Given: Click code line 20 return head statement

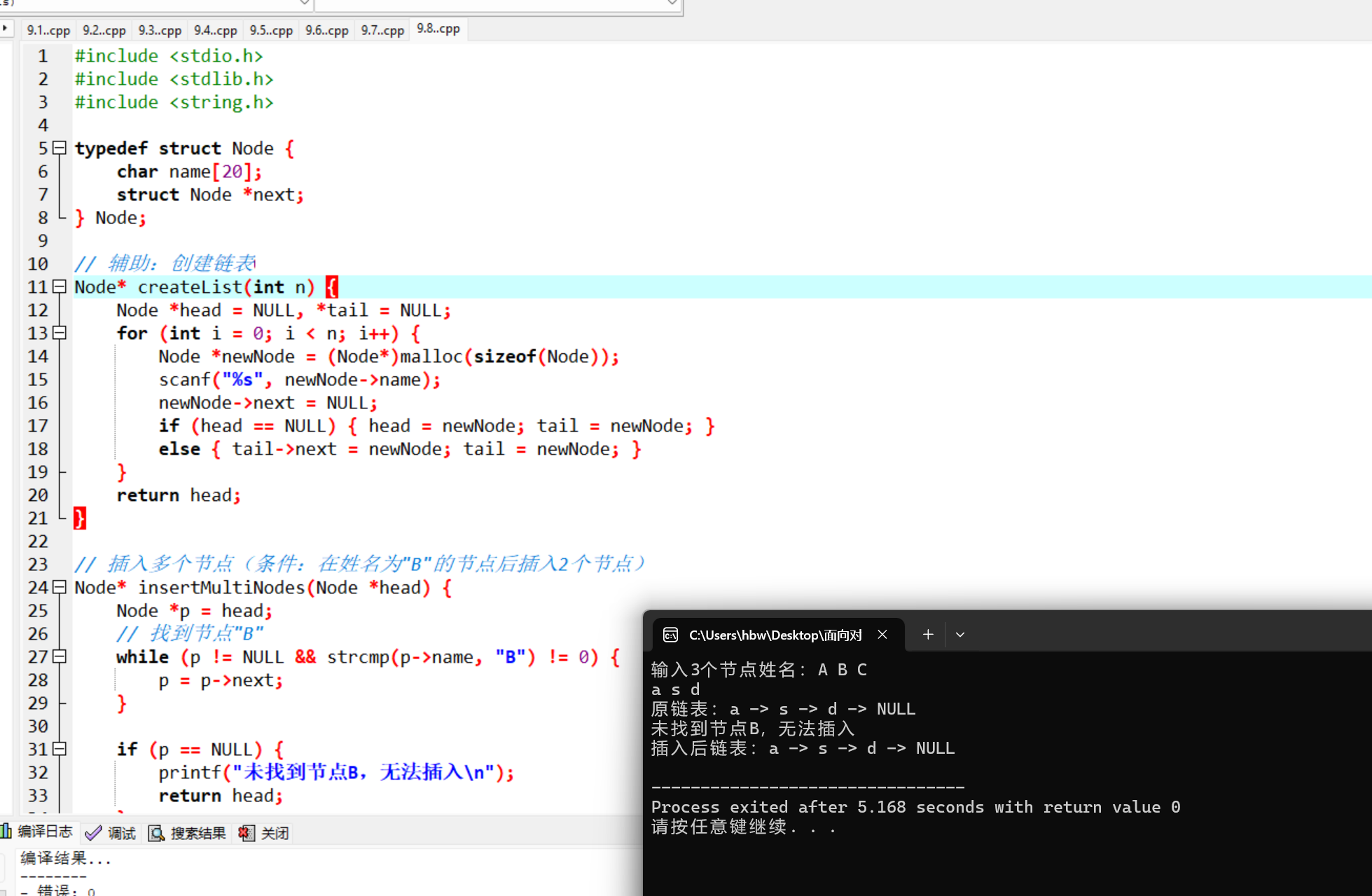Looking at the screenshot, I should [x=179, y=495].
